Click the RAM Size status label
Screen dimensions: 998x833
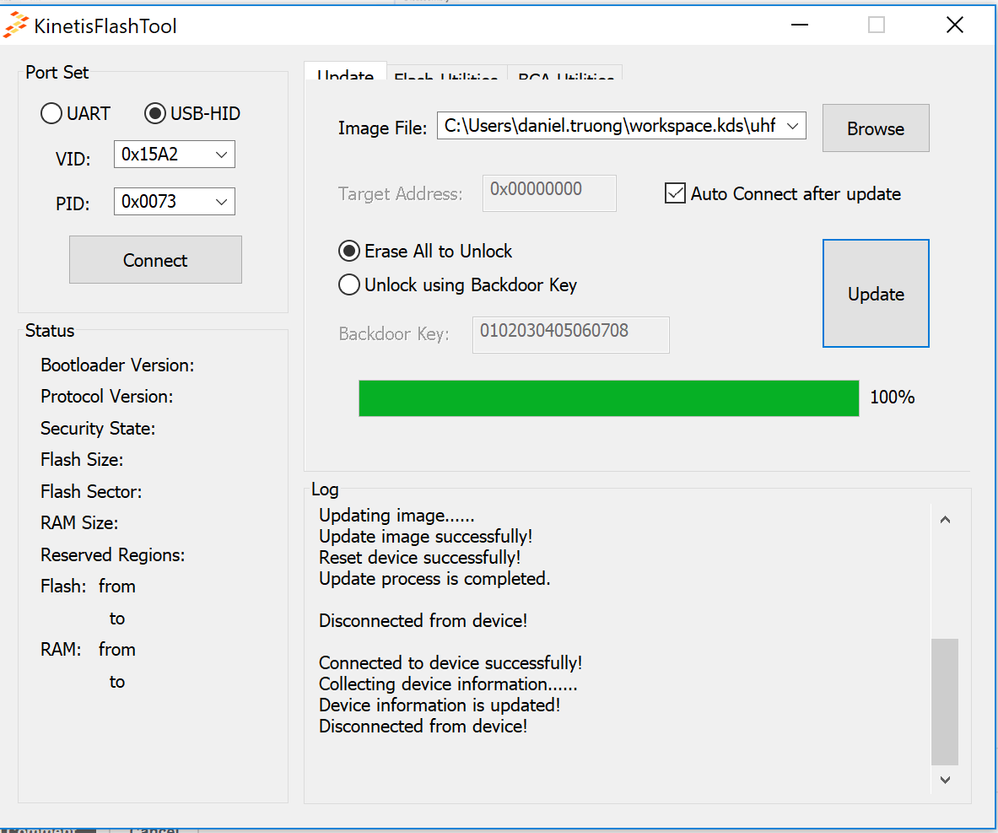pos(79,523)
